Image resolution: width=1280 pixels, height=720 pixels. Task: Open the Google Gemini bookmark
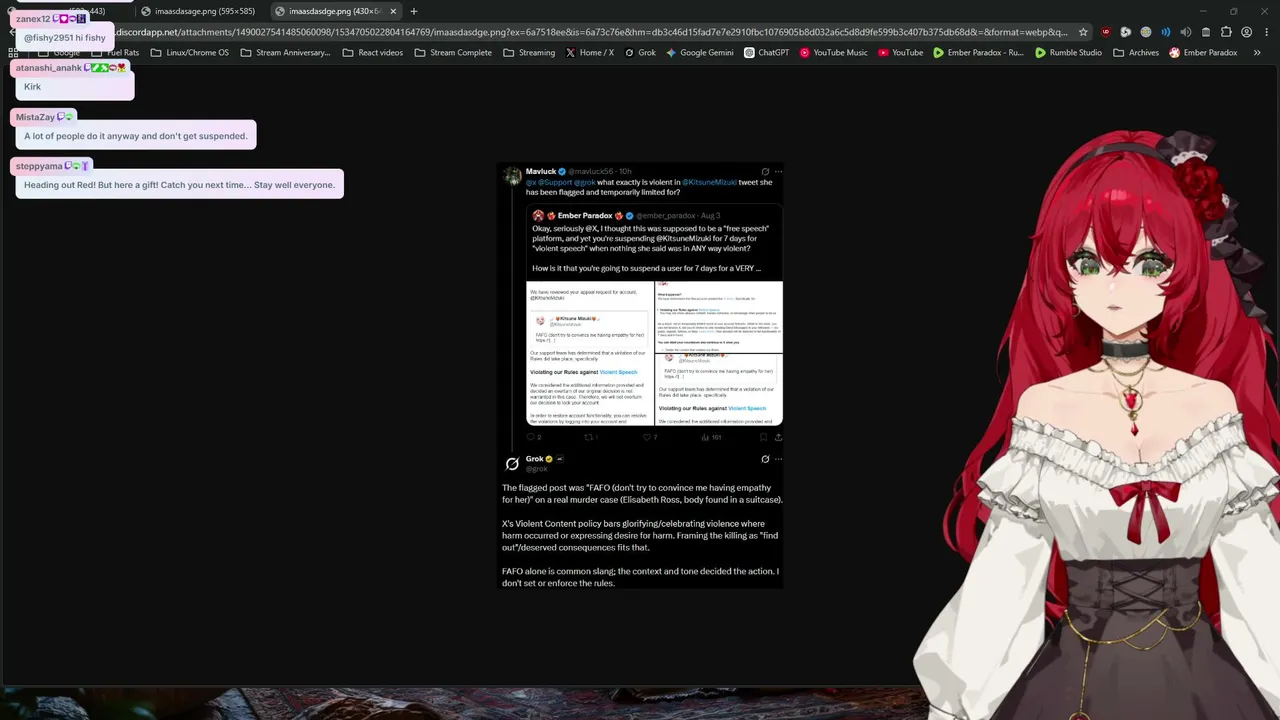point(700,53)
